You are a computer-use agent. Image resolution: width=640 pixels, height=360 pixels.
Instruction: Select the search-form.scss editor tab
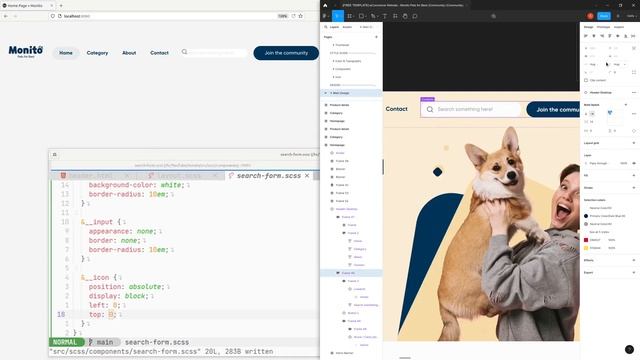[269, 176]
